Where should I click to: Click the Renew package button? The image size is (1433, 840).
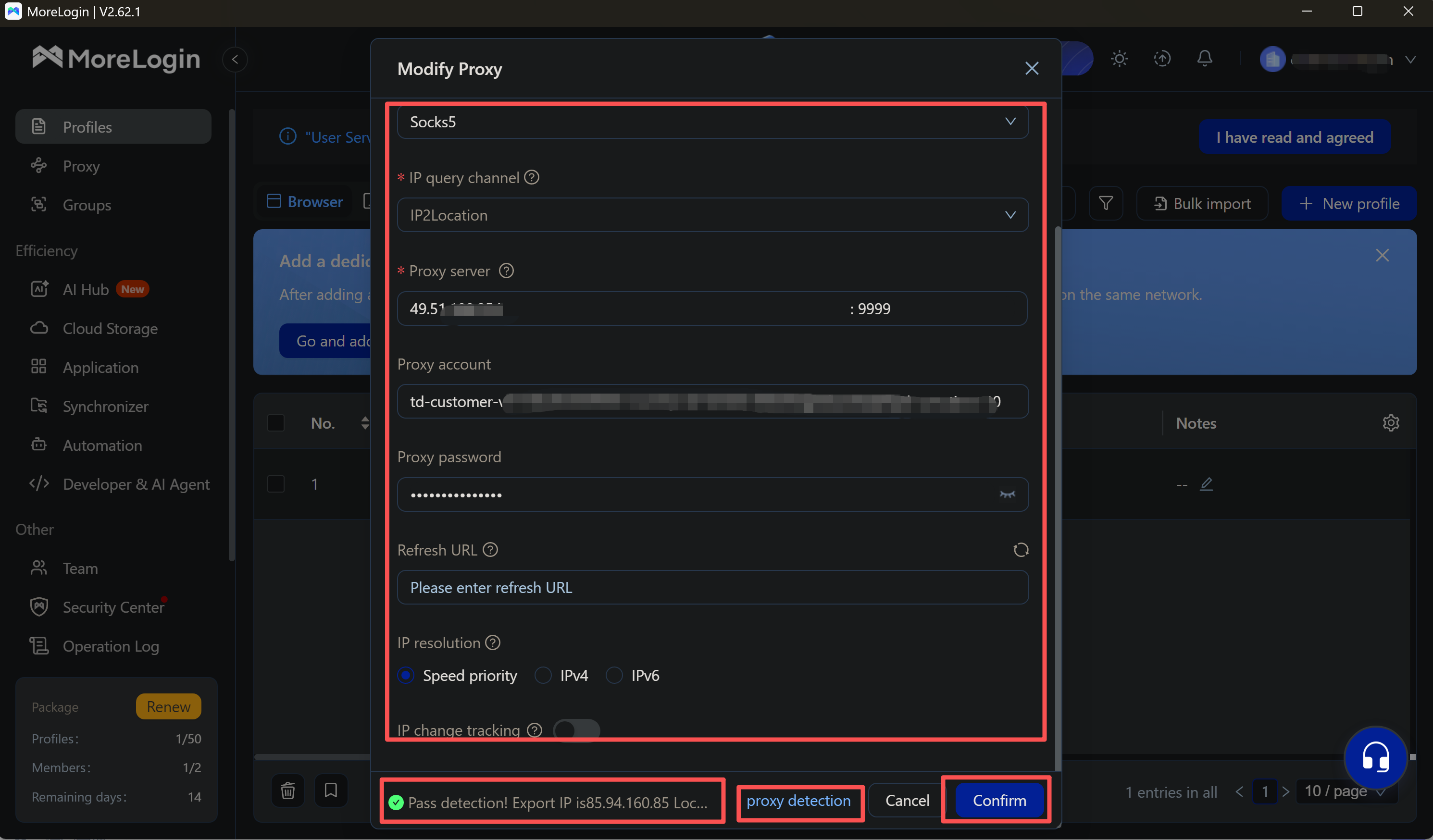pyautogui.click(x=168, y=706)
